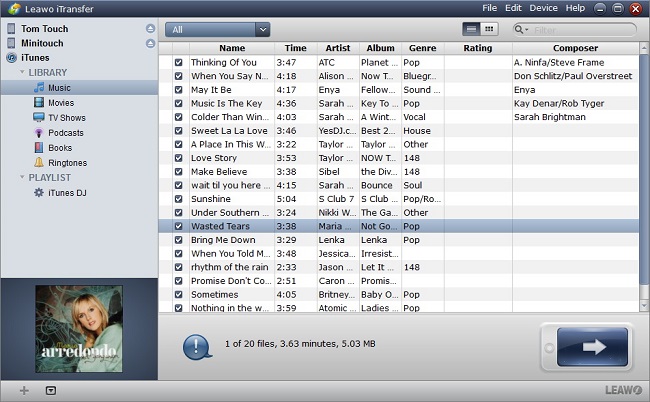Sort by Artist column header
650x402 pixels.
(x=338, y=48)
